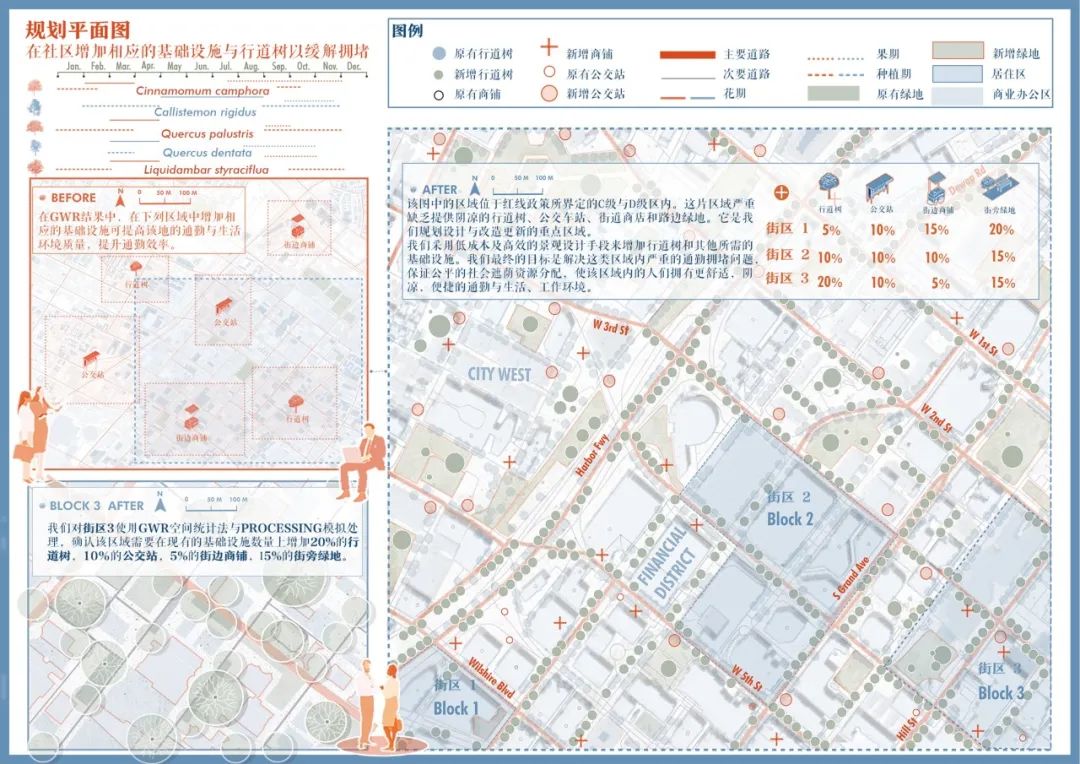Image resolution: width=1080 pixels, height=764 pixels.
Task: Click the 街区 3 row label in table
Action: coord(788,280)
